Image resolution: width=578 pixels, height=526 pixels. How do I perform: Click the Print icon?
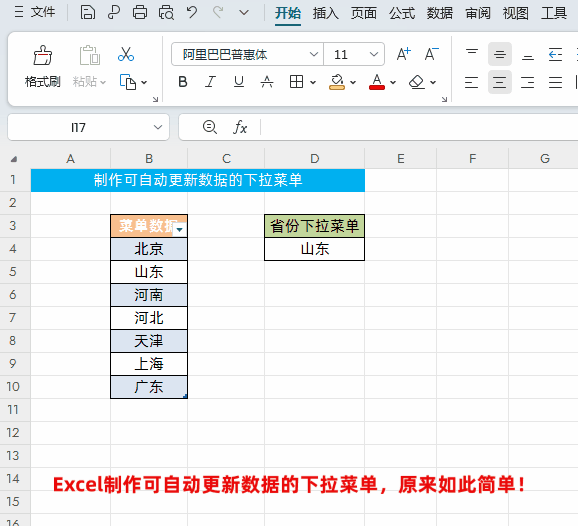coord(140,12)
